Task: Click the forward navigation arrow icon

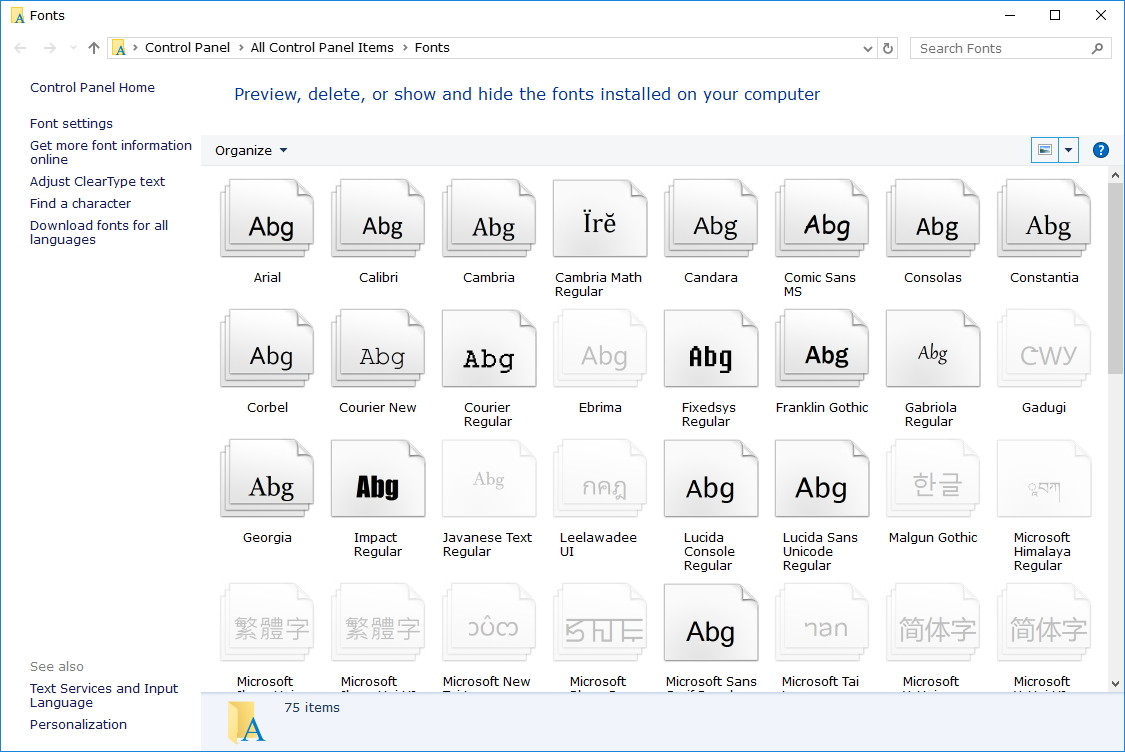Action: click(x=48, y=47)
